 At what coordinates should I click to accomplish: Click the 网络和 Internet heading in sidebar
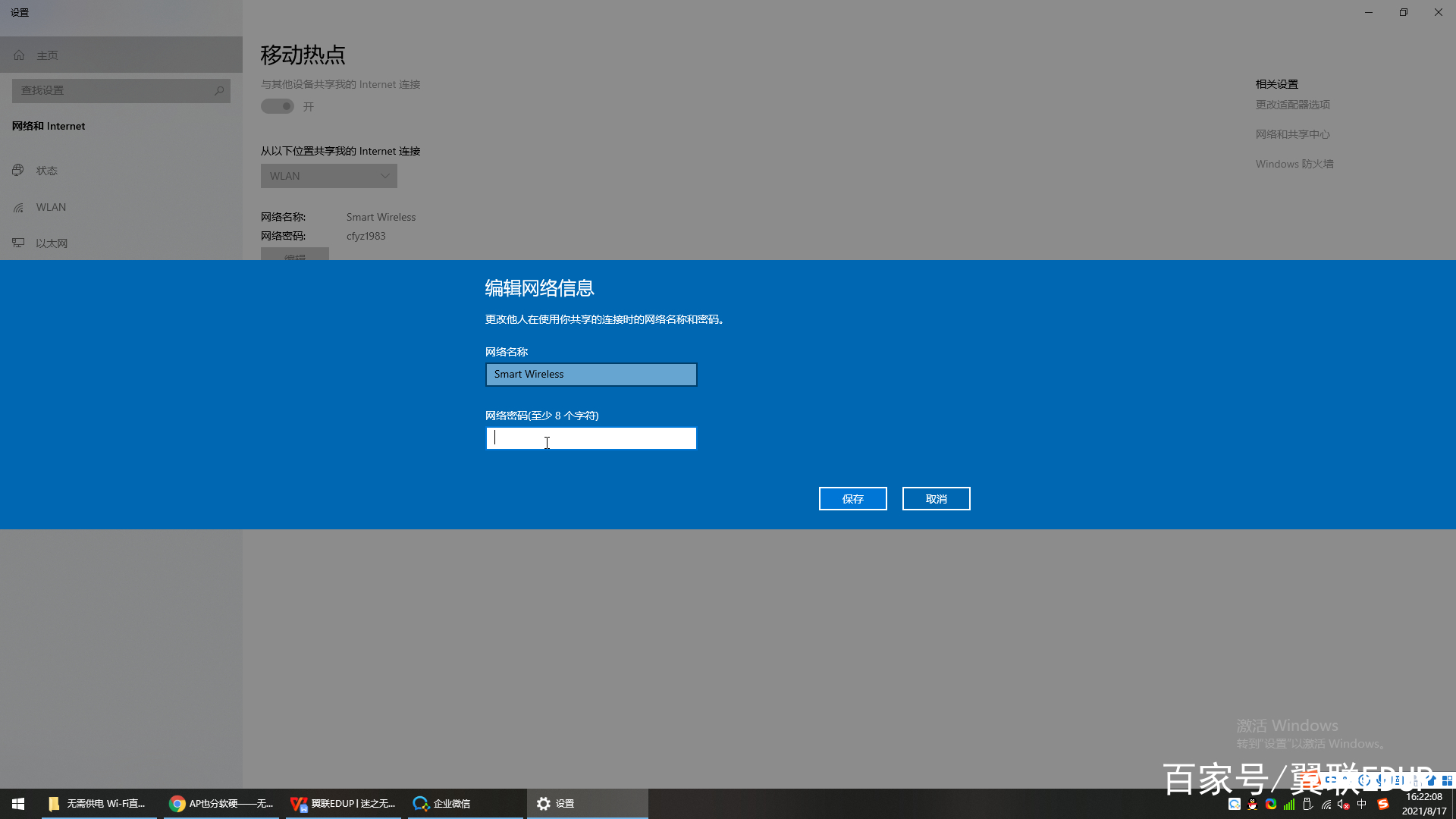pyautogui.click(x=49, y=126)
